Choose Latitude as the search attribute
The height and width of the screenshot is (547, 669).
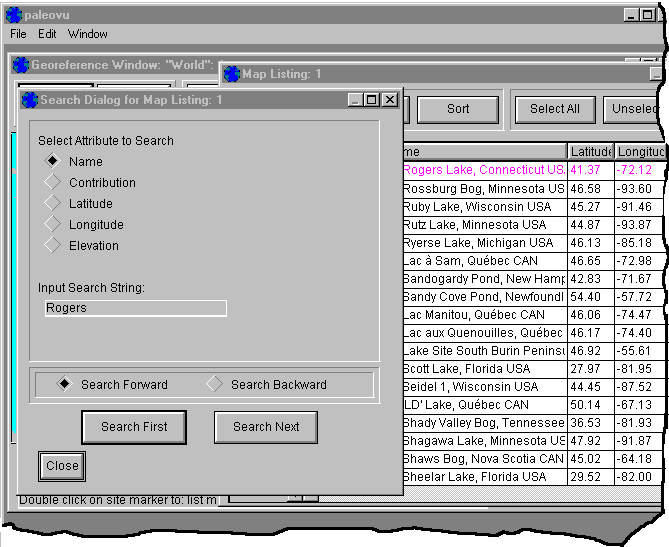[x=53, y=203]
